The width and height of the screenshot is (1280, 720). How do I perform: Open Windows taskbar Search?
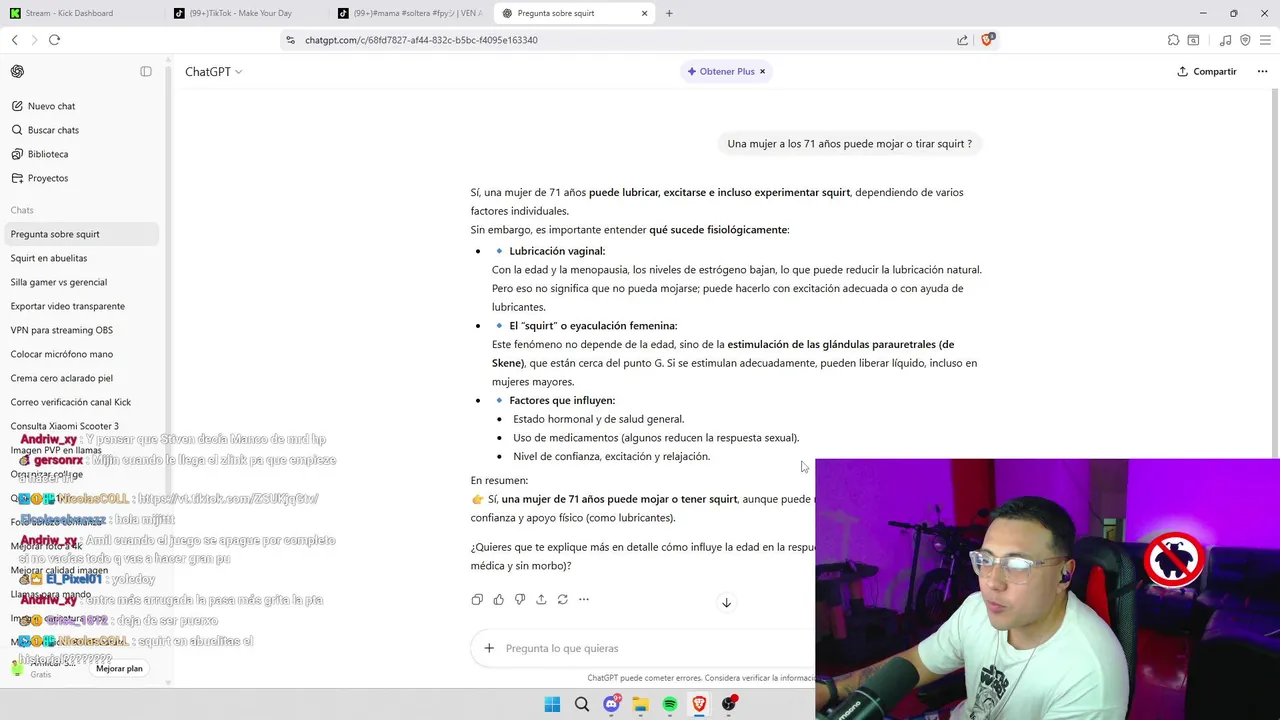(x=582, y=704)
